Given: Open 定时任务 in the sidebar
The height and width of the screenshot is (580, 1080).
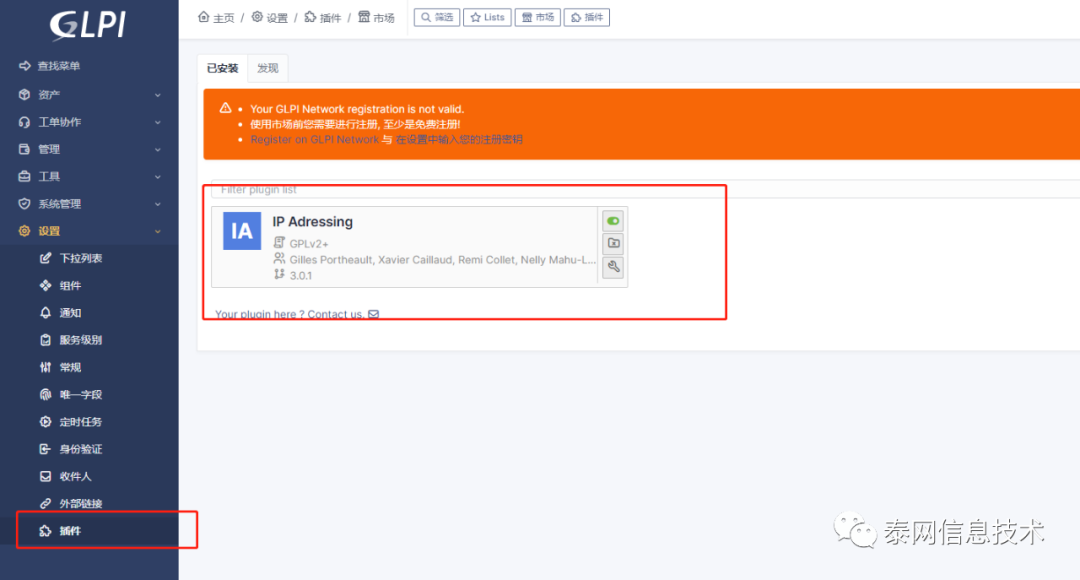Looking at the screenshot, I should (x=71, y=422).
